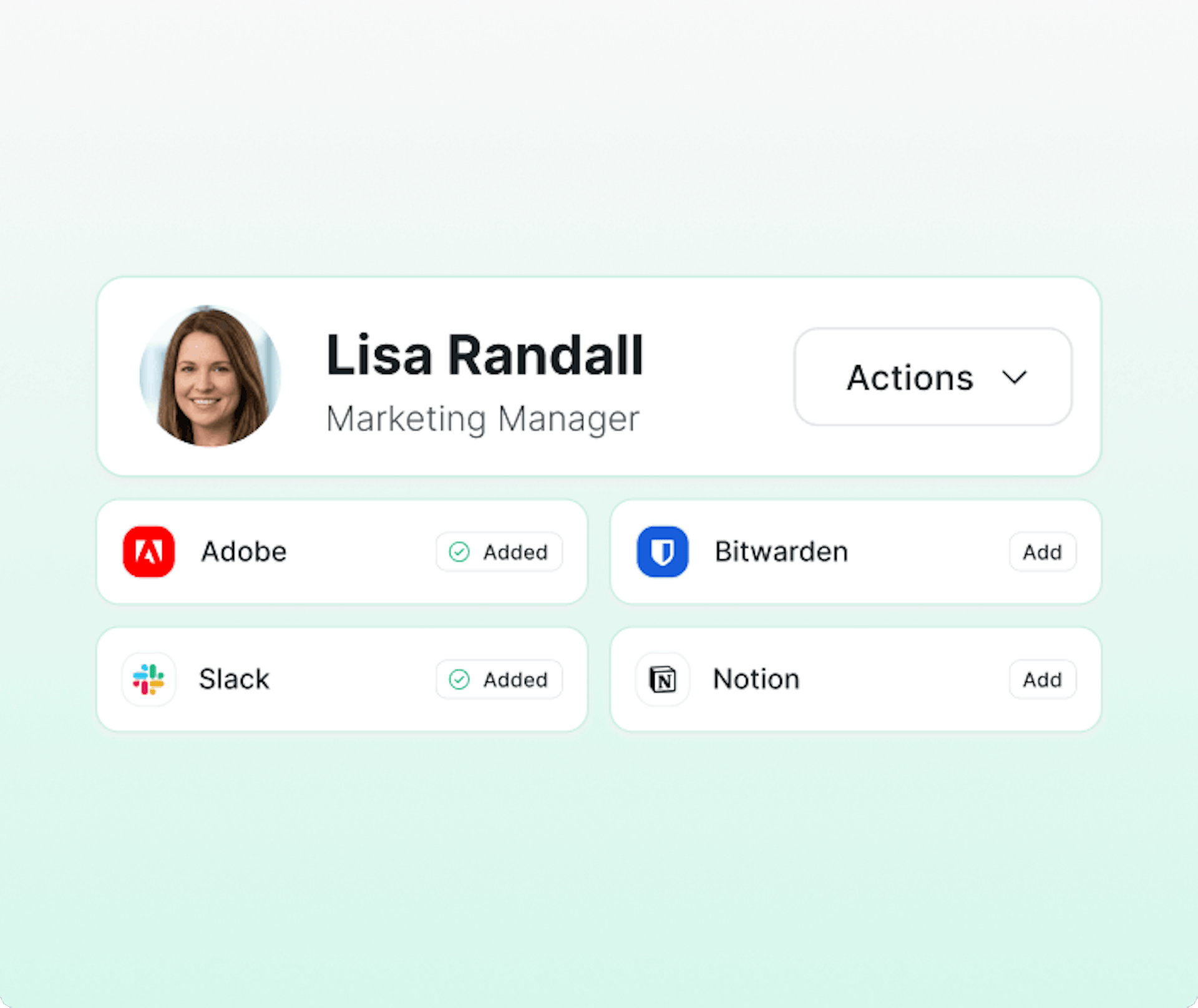Click the Adobe app icon

[149, 552]
